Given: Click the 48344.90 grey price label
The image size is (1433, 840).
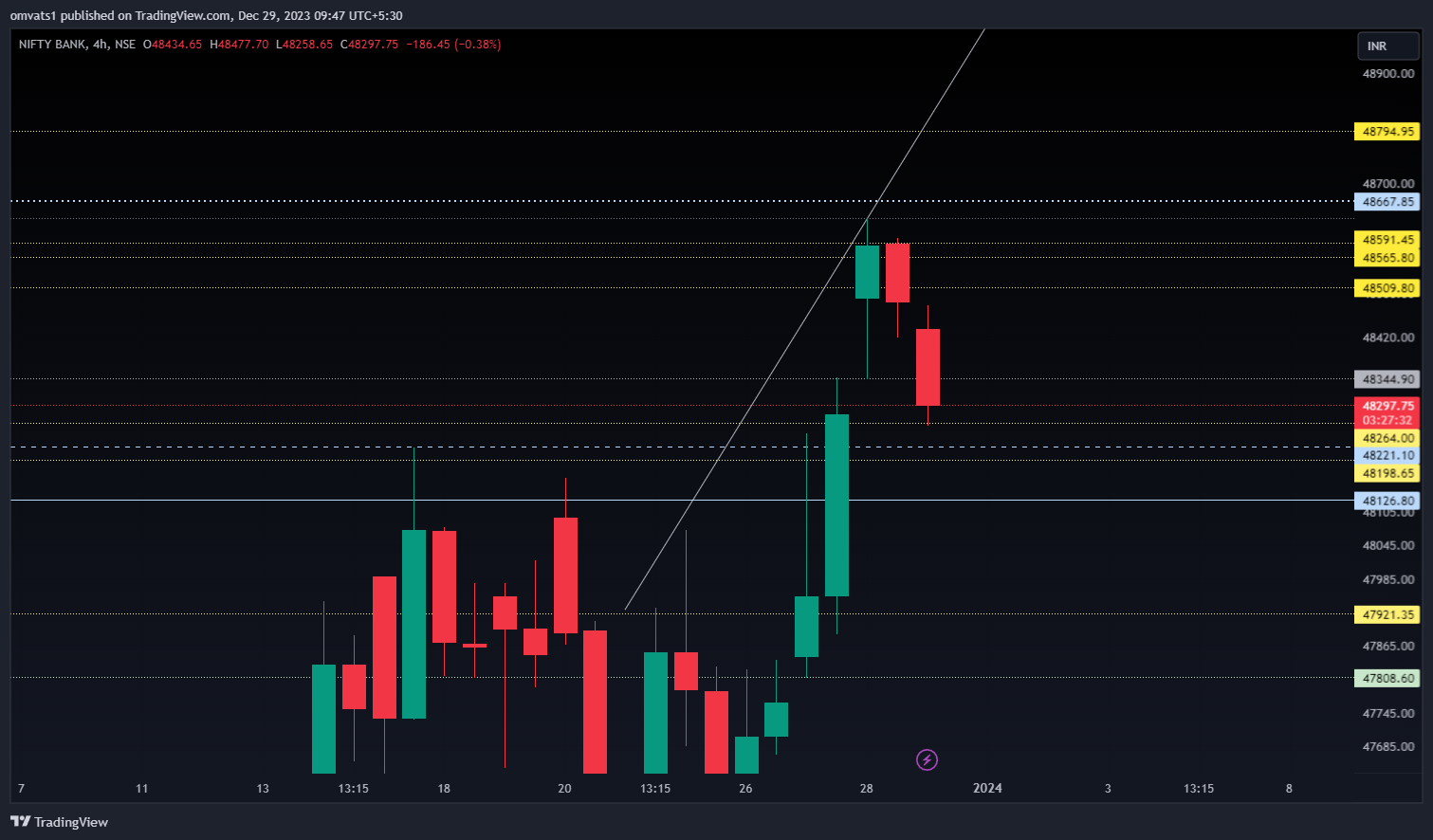Looking at the screenshot, I should click(1387, 379).
